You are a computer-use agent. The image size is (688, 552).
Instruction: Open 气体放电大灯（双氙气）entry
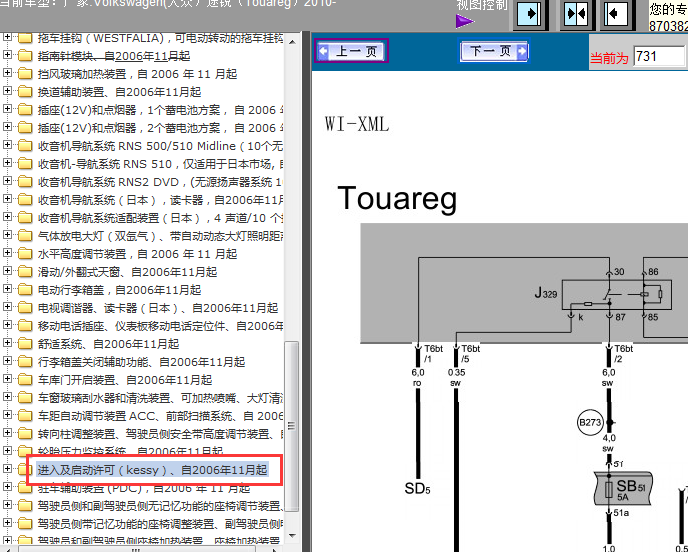click(160, 236)
